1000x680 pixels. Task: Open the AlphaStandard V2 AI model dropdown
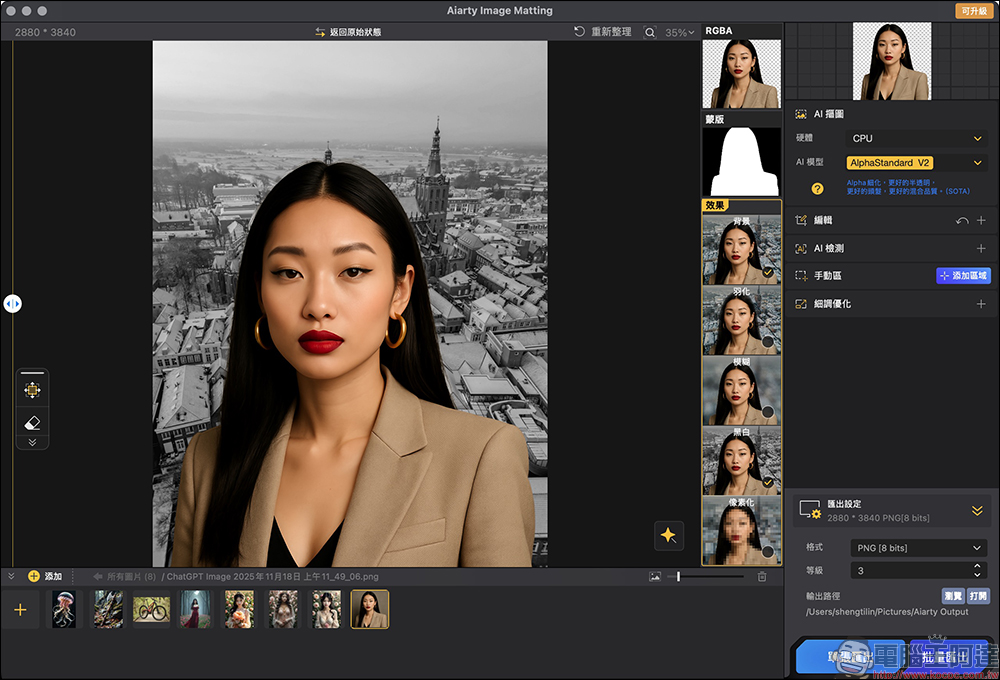[915, 162]
